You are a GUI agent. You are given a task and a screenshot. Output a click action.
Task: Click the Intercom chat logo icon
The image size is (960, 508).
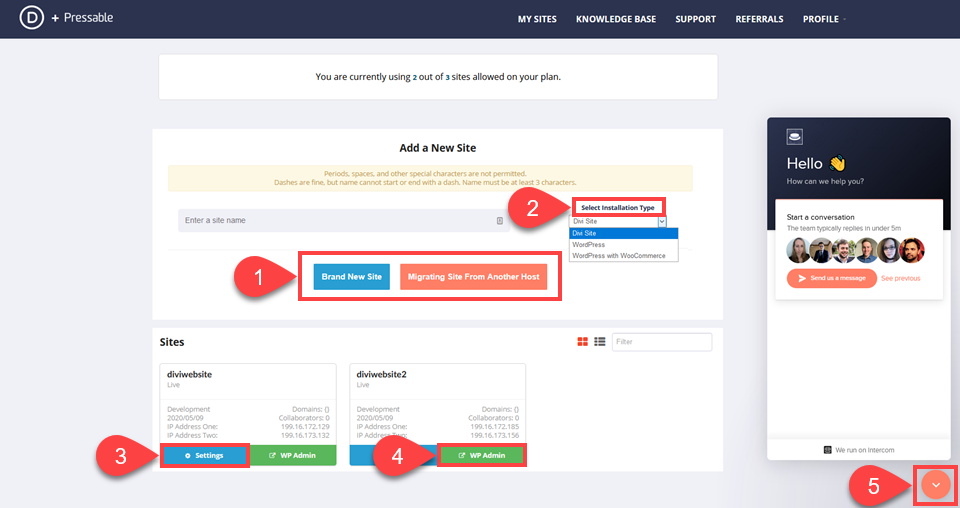pyautogui.click(x=794, y=136)
